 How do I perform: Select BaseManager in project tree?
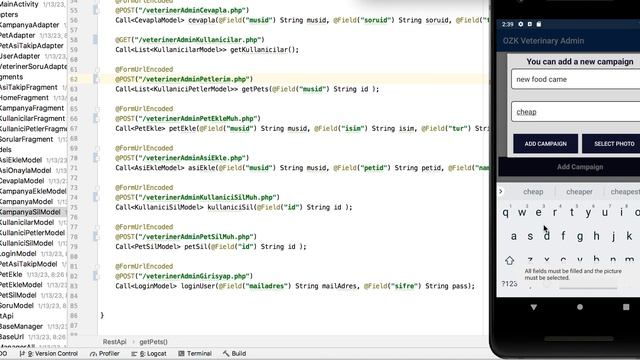[21, 326]
